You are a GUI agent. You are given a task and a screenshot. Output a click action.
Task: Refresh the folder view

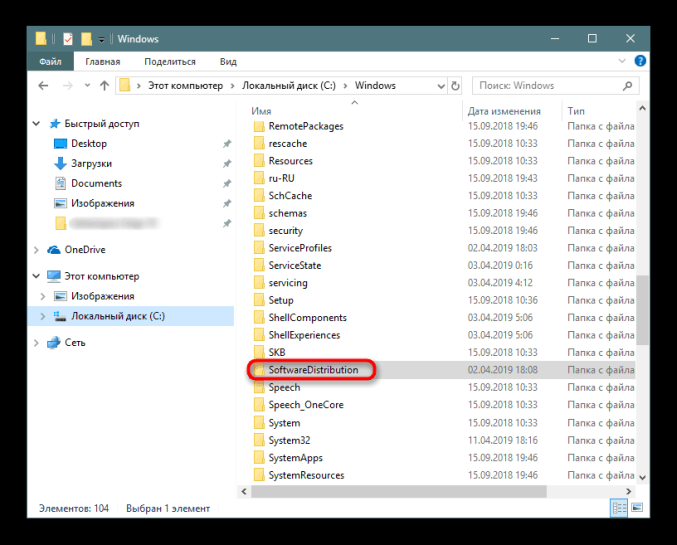coord(455,86)
